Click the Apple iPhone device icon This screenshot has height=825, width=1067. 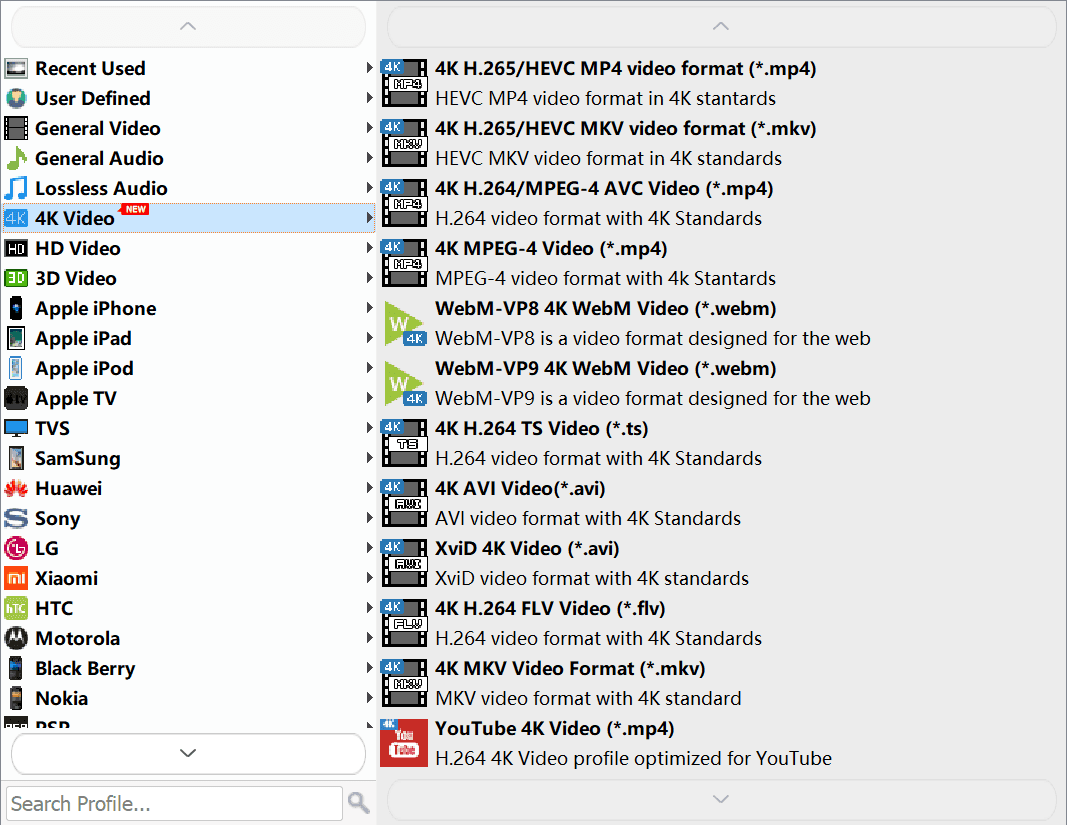click(x=16, y=308)
